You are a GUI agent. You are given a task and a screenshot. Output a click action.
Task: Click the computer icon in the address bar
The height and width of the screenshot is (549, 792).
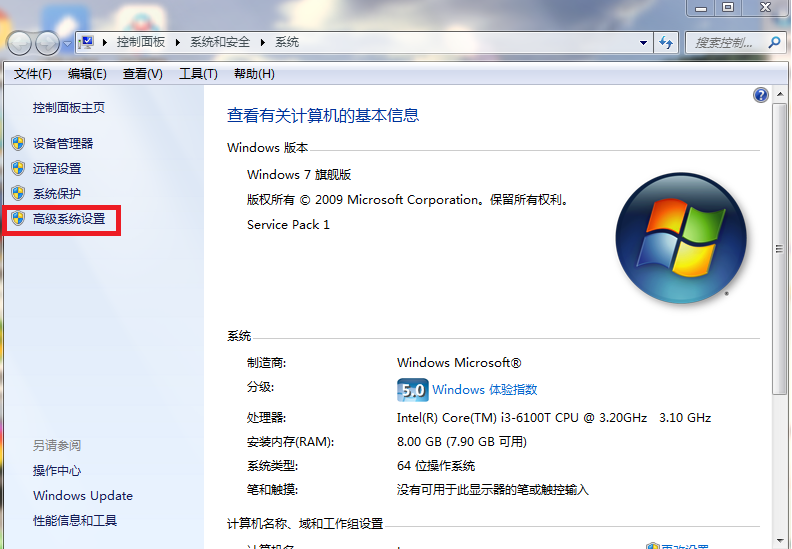(87, 42)
